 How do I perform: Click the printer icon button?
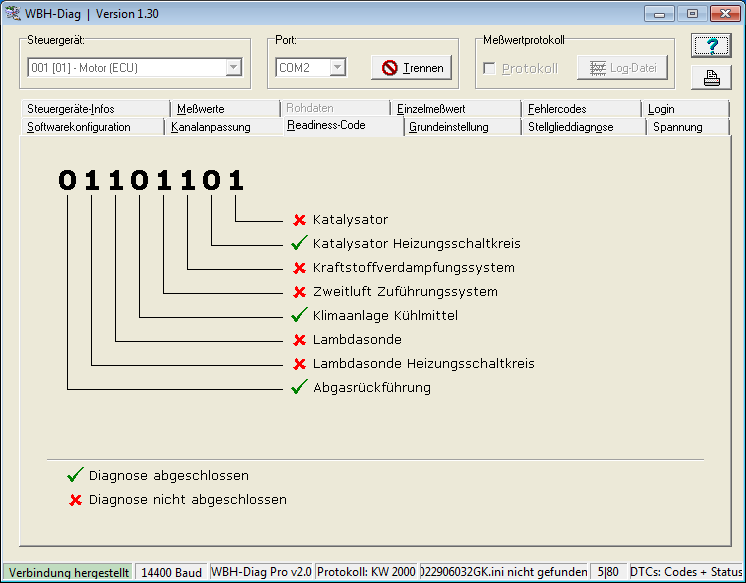click(711, 78)
